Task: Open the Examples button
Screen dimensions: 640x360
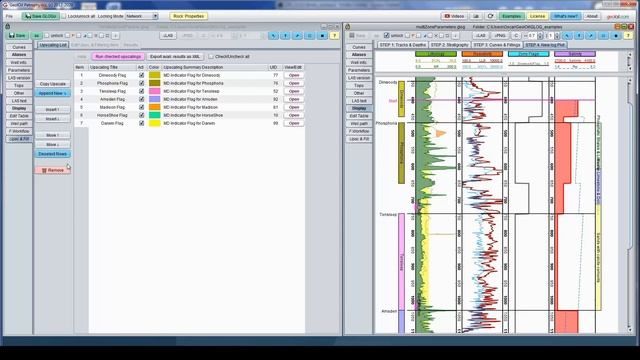Action: (x=511, y=16)
